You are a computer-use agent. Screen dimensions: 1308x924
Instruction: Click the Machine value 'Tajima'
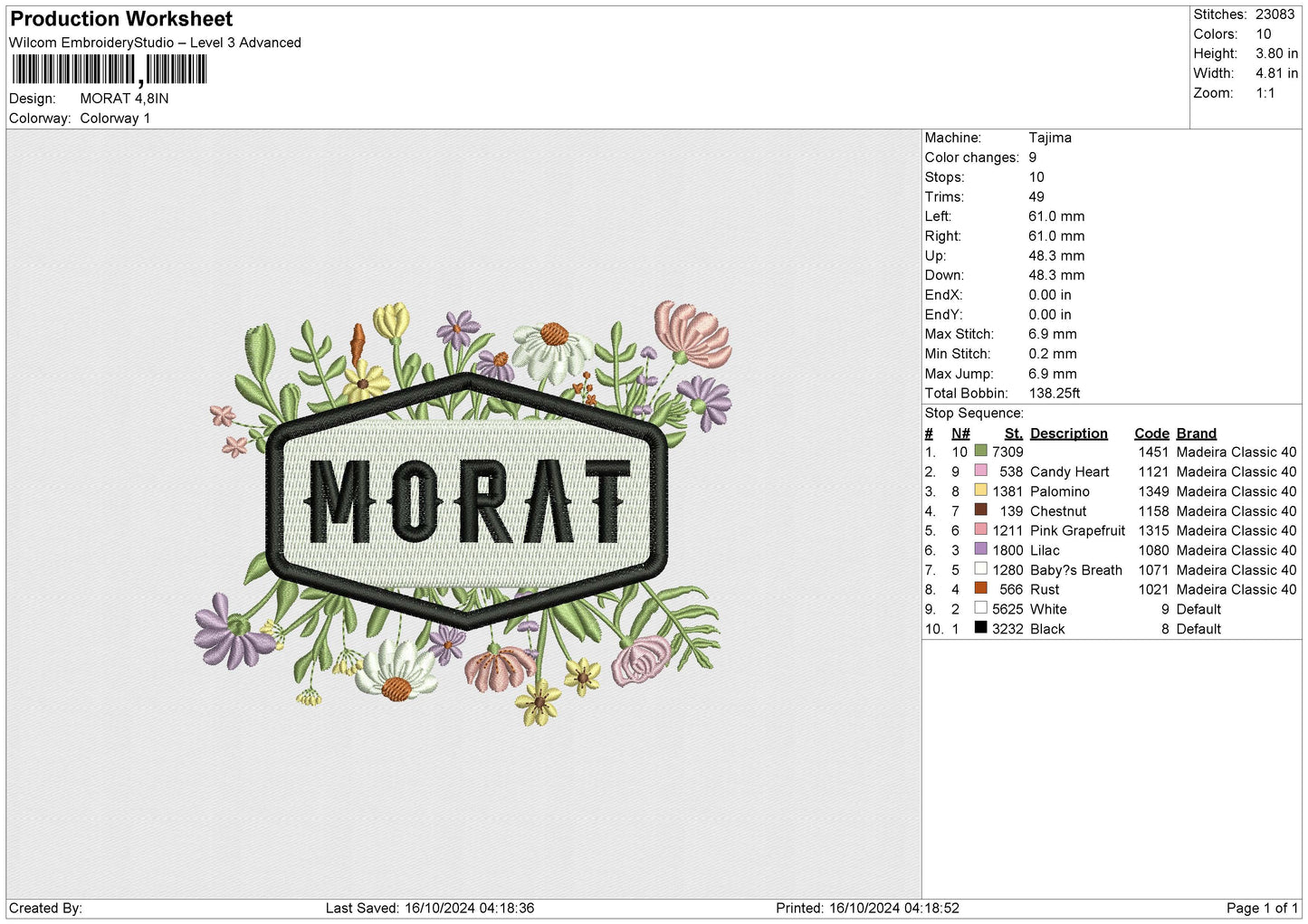[1050, 138]
